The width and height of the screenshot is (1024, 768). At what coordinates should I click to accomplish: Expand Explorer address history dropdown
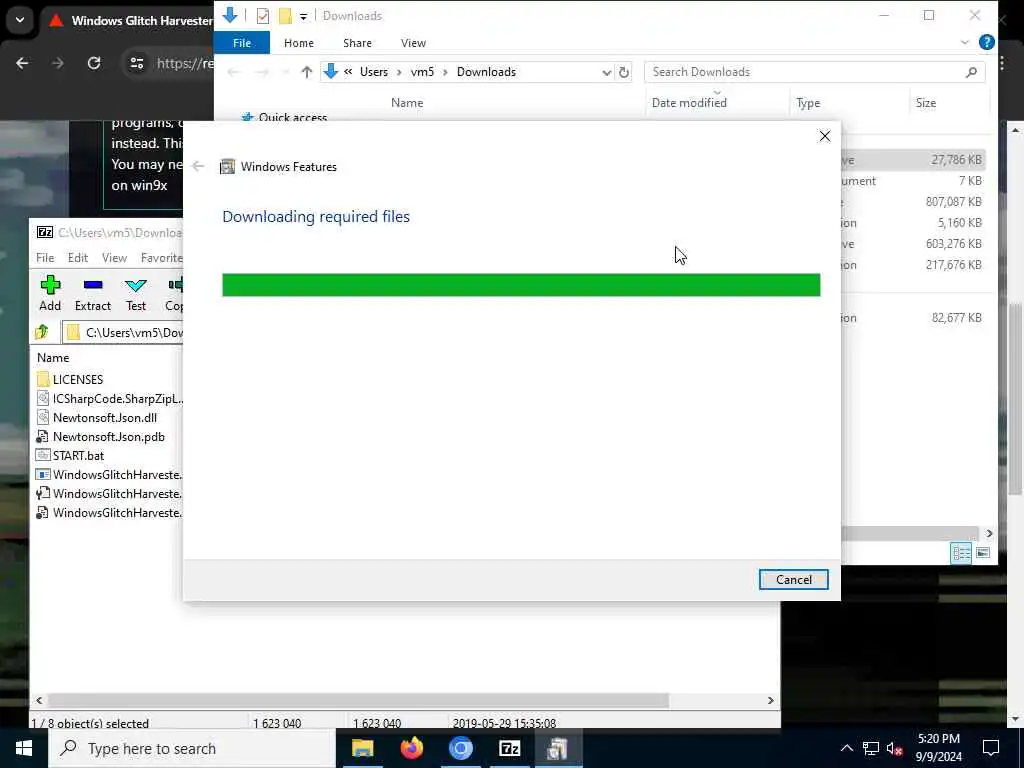pyautogui.click(x=606, y=72)
